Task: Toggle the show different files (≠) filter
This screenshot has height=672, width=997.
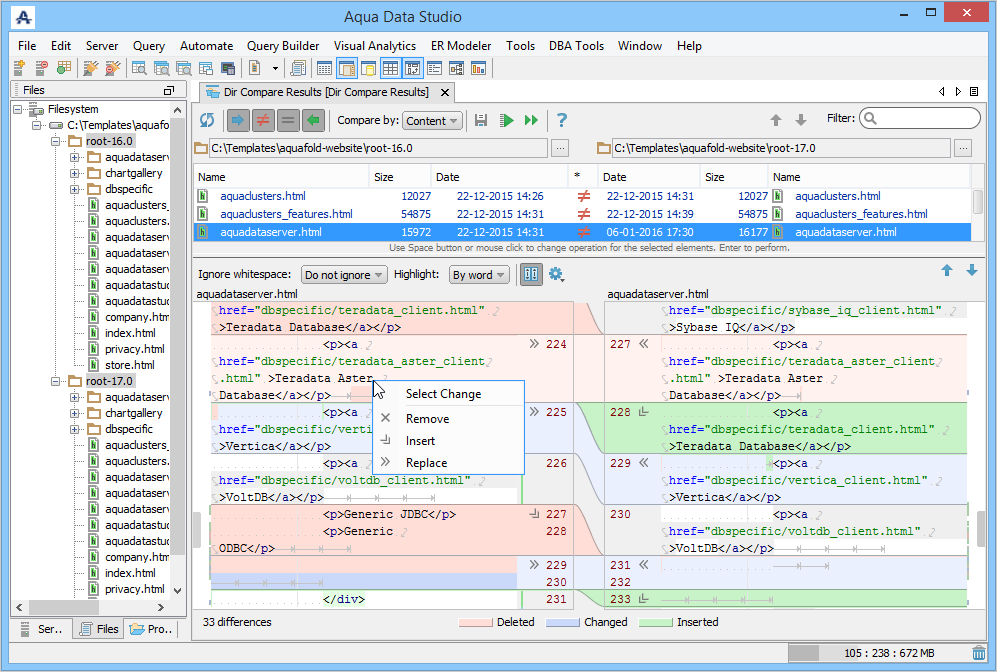Action: coord(262,120)
